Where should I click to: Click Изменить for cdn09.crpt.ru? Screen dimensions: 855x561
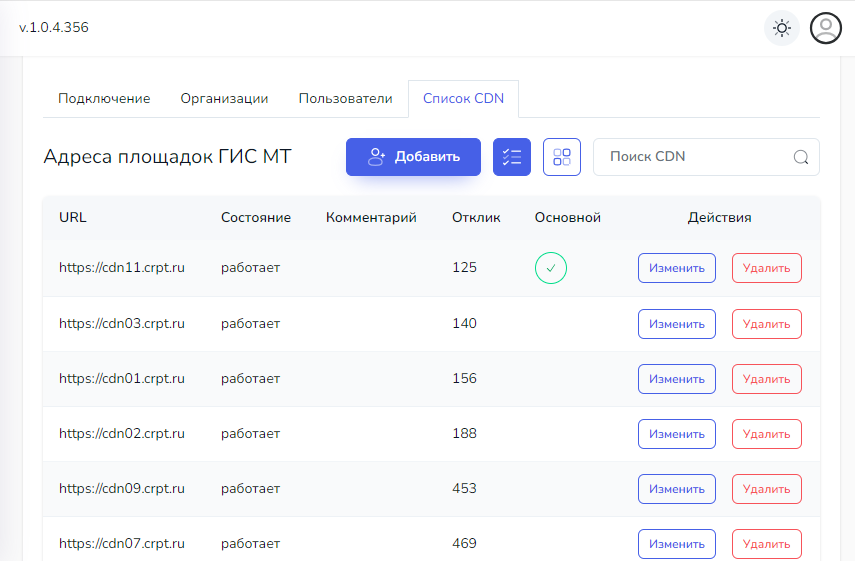(x=677, y=489)
